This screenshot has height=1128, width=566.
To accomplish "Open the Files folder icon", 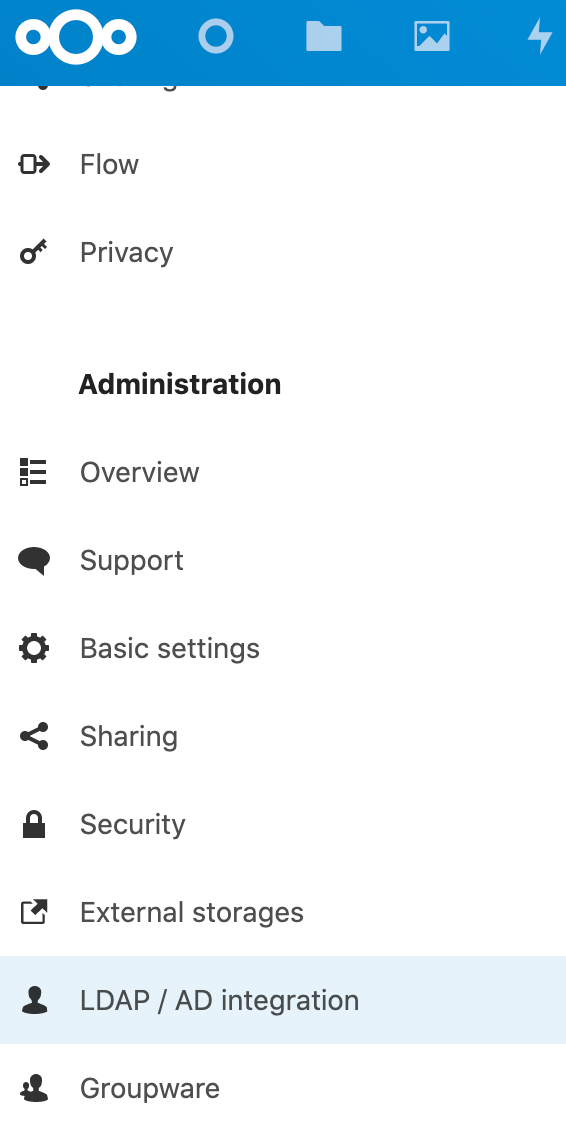I will coord(324,36).
